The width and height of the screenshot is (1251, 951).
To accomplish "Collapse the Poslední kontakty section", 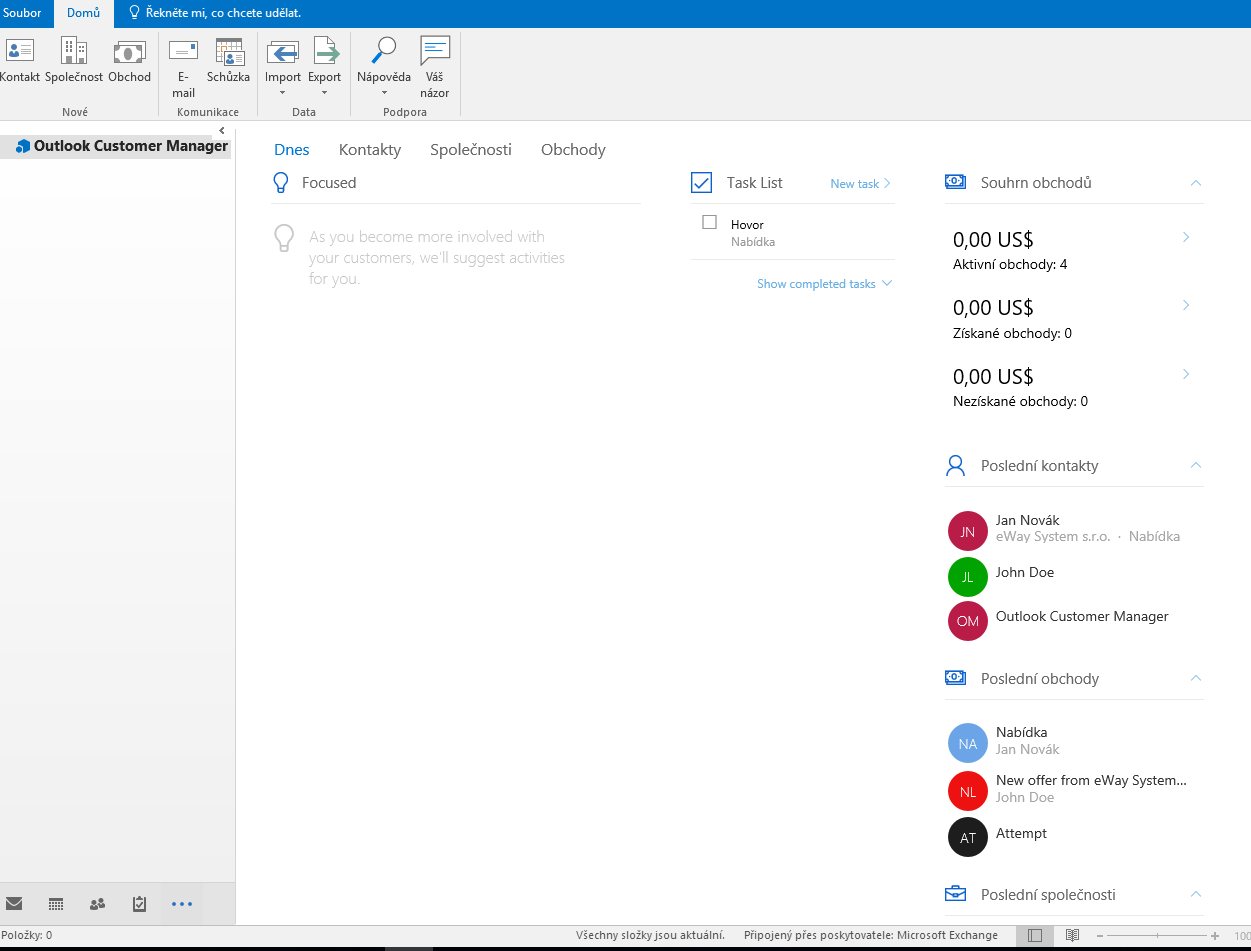I will tap(1195, 465).
